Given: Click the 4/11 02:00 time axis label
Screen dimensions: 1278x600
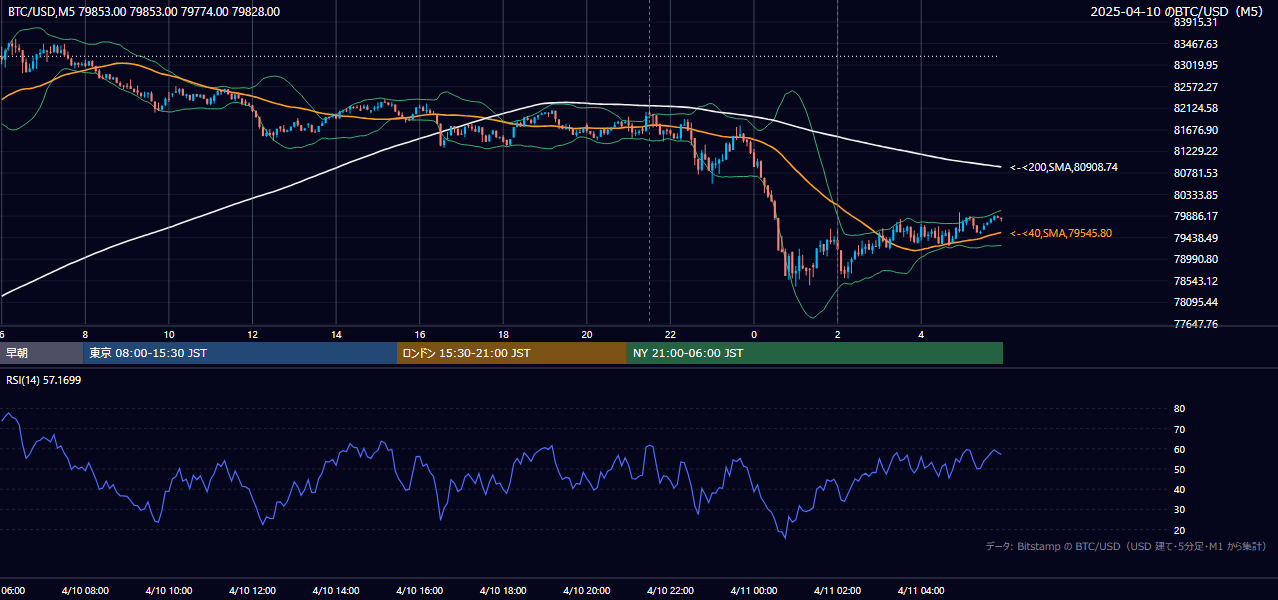Looking at the screenshot, I should 837,591.
